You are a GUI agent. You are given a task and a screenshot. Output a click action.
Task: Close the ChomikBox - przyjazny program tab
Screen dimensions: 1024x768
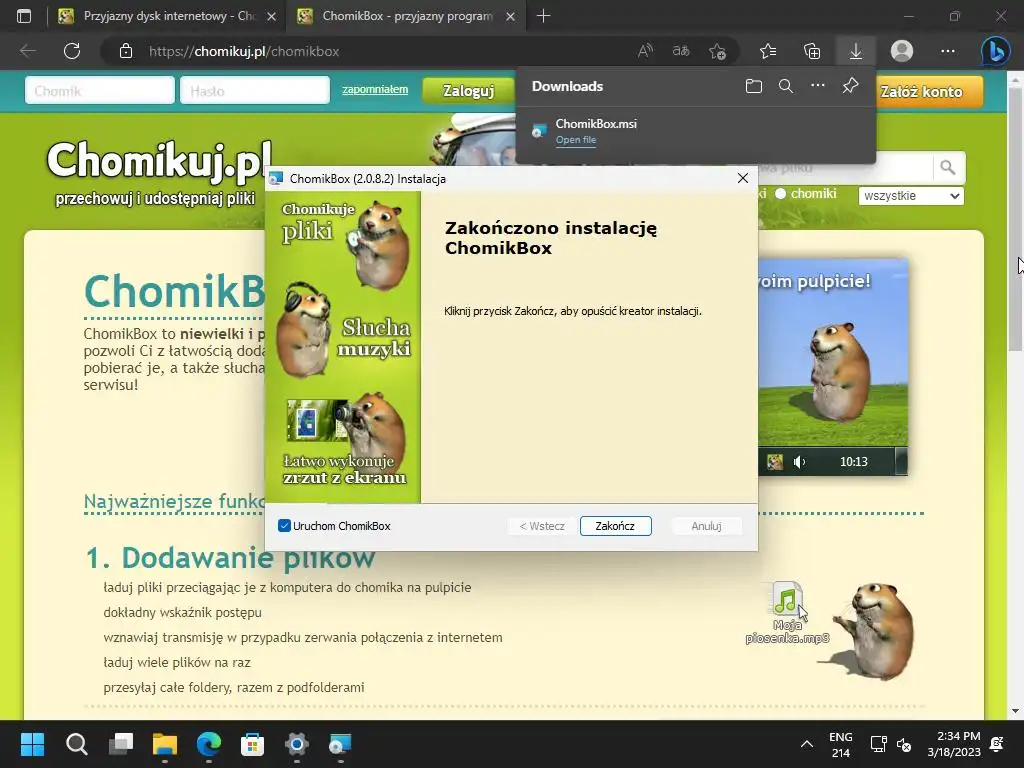click(x=511, y=16)
